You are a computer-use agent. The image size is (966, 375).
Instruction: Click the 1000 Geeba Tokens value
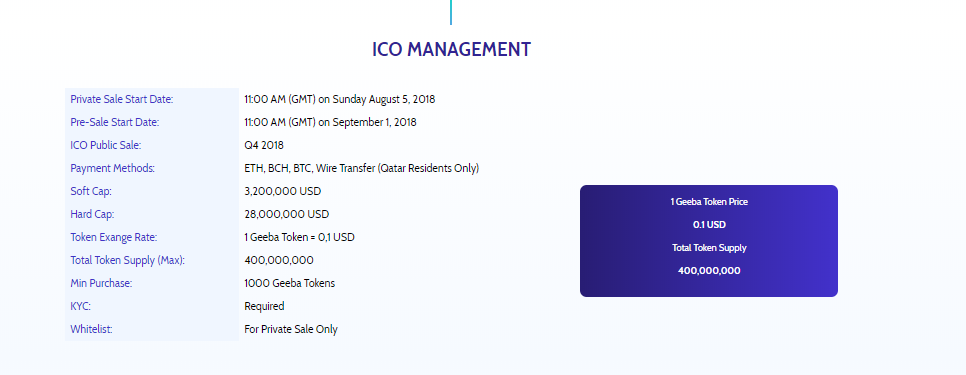tap(290, 283)
